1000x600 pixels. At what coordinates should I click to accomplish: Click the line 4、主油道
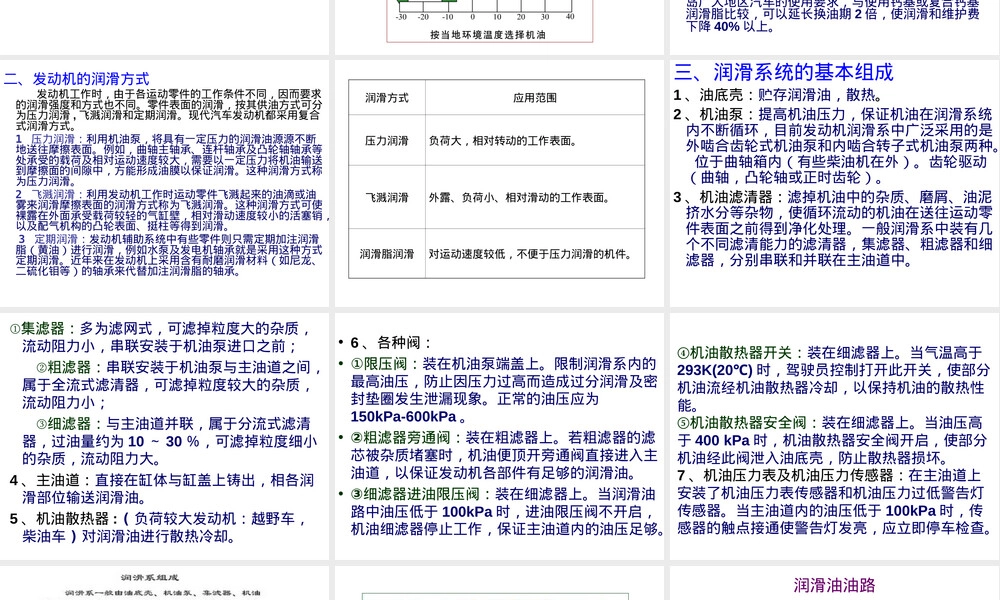(162, 489)
